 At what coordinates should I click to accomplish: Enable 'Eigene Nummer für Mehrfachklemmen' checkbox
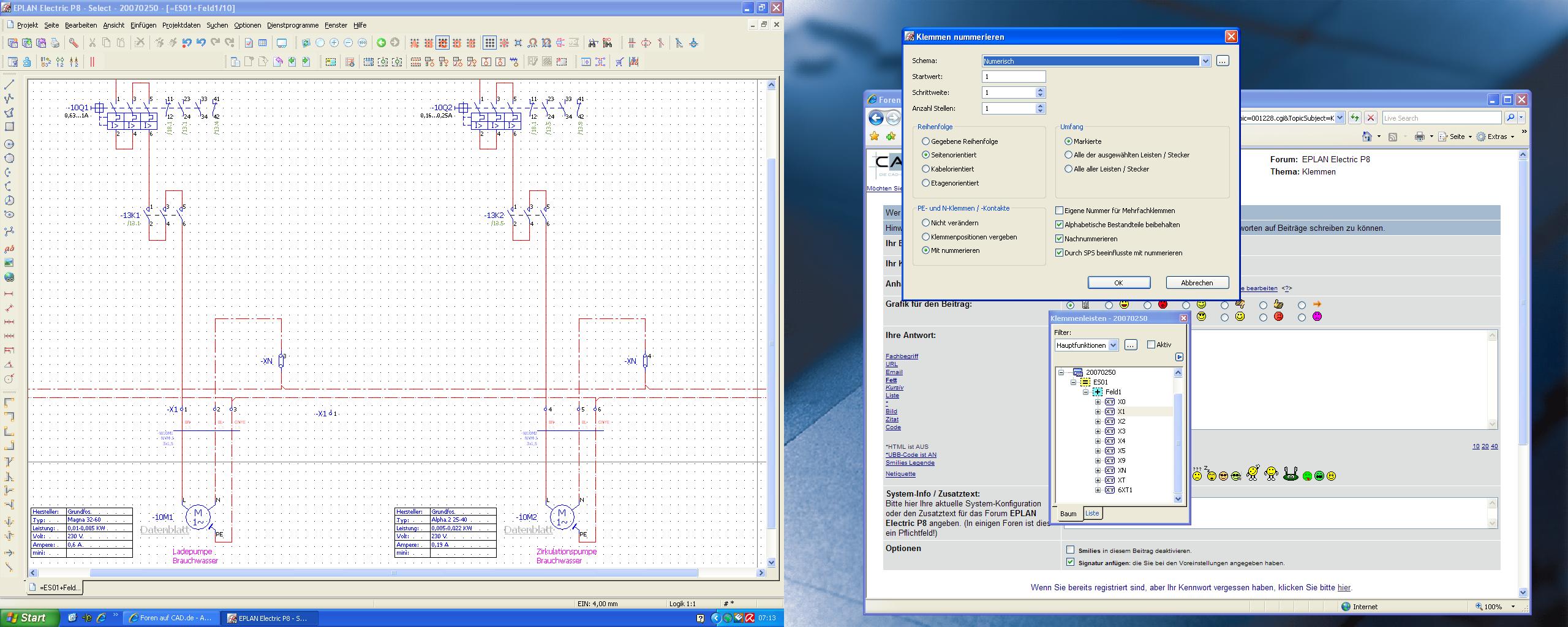1059,211
